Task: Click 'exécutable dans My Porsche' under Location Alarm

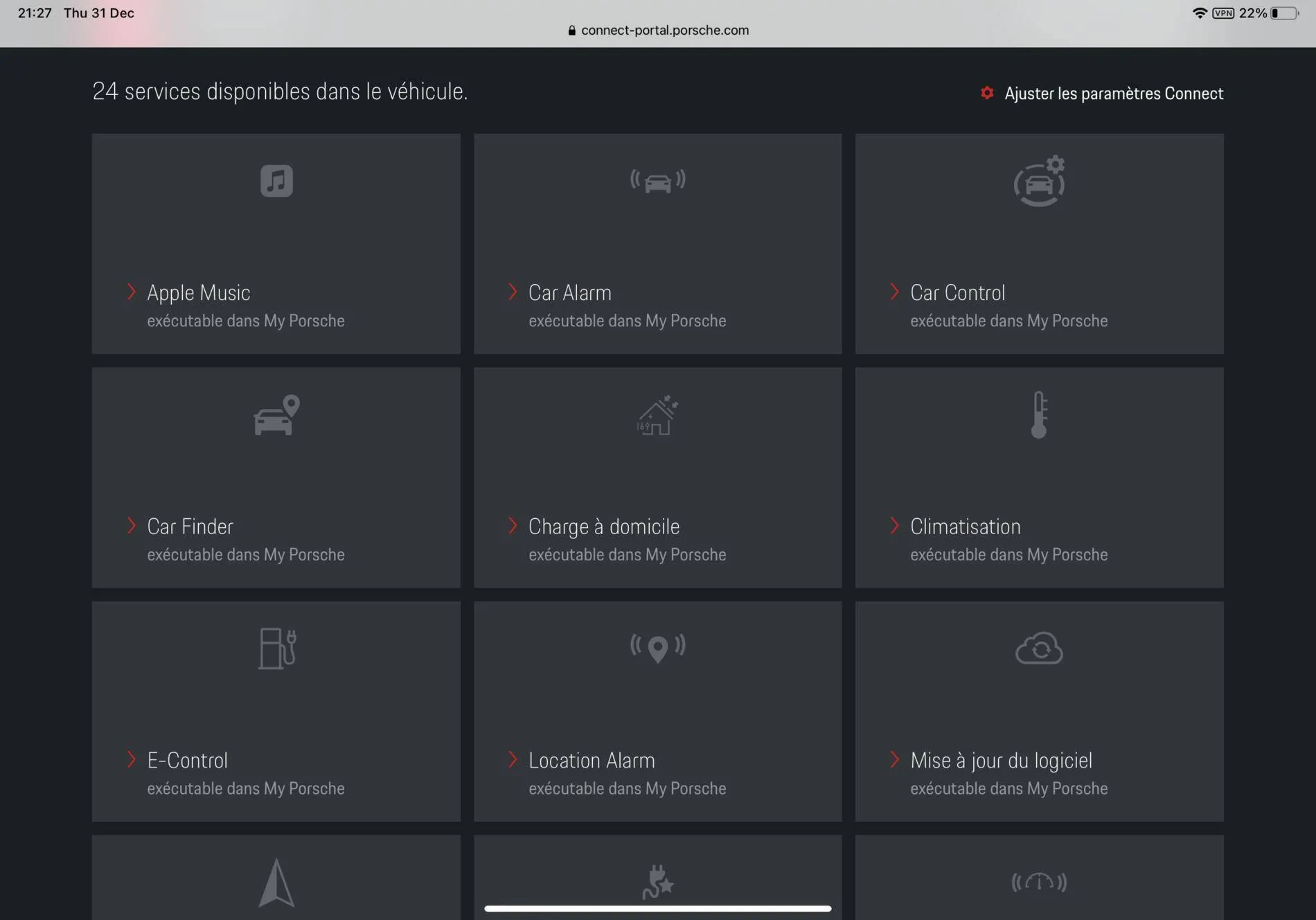Action: [x=628, y=788]
